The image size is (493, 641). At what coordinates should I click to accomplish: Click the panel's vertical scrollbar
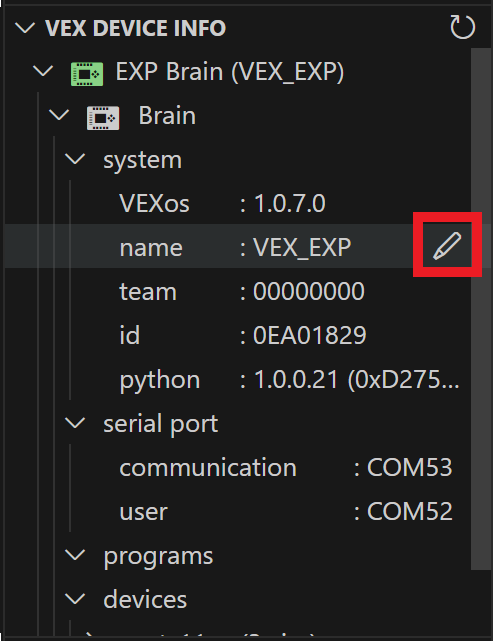(481, 309)
